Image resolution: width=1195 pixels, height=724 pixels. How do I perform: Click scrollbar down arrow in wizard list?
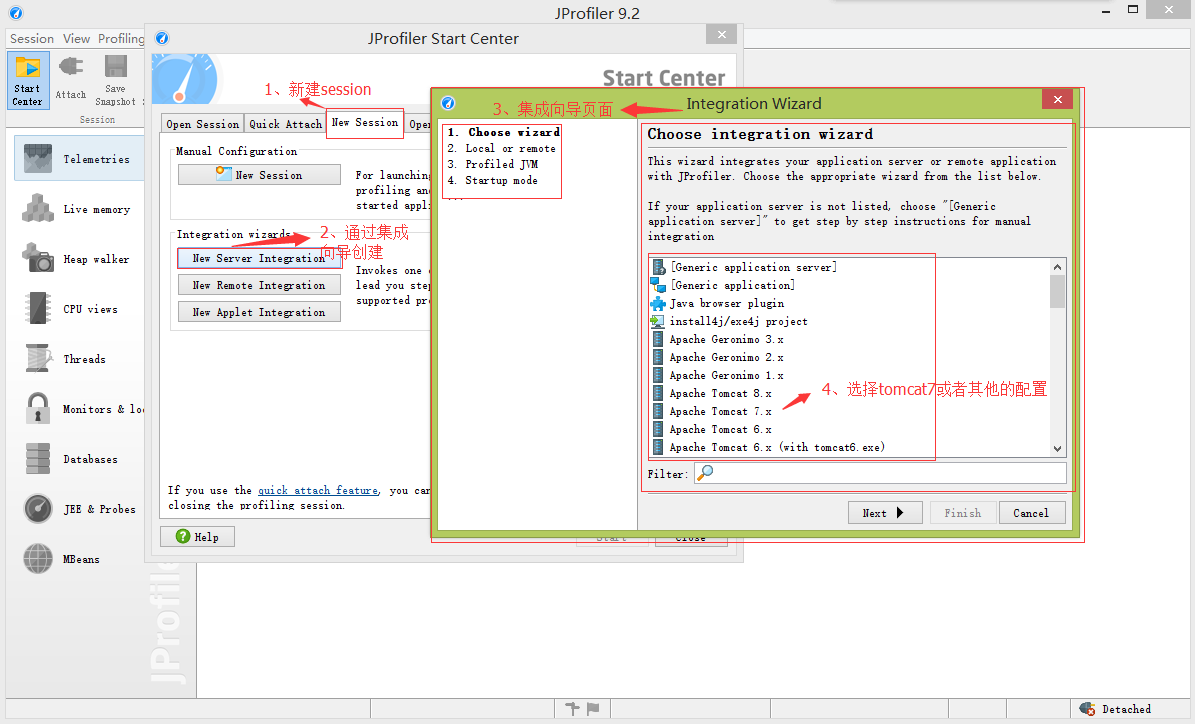(x=1057, y=449)
